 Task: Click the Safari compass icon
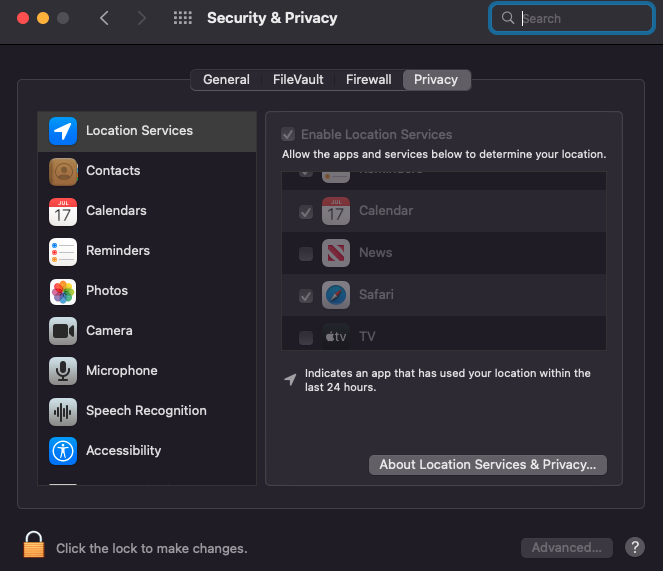336,295
